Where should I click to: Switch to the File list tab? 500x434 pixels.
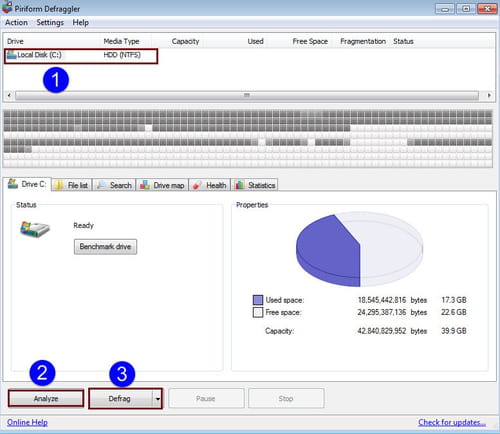pyautogui.click(x=72, y=185)
